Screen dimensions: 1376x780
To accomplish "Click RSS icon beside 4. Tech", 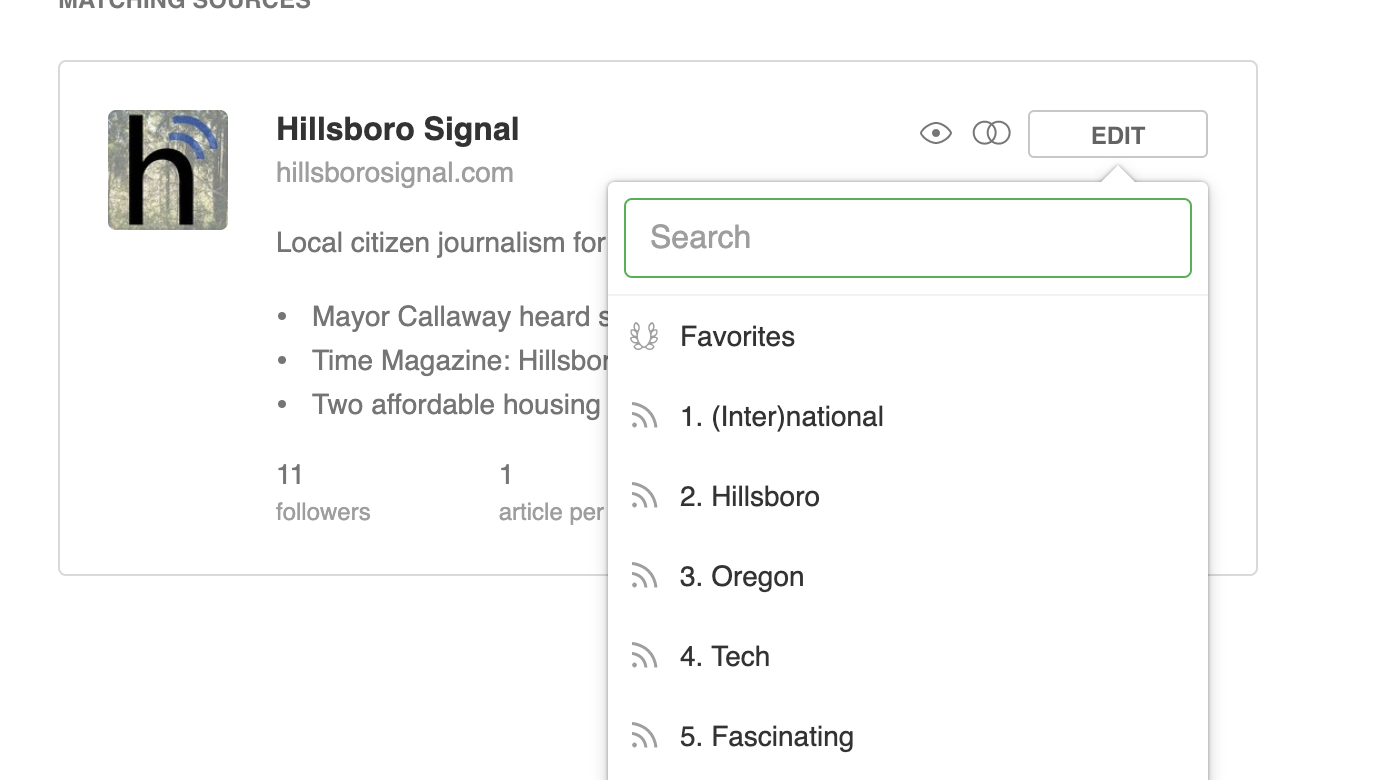I will [x=644, y=657].
